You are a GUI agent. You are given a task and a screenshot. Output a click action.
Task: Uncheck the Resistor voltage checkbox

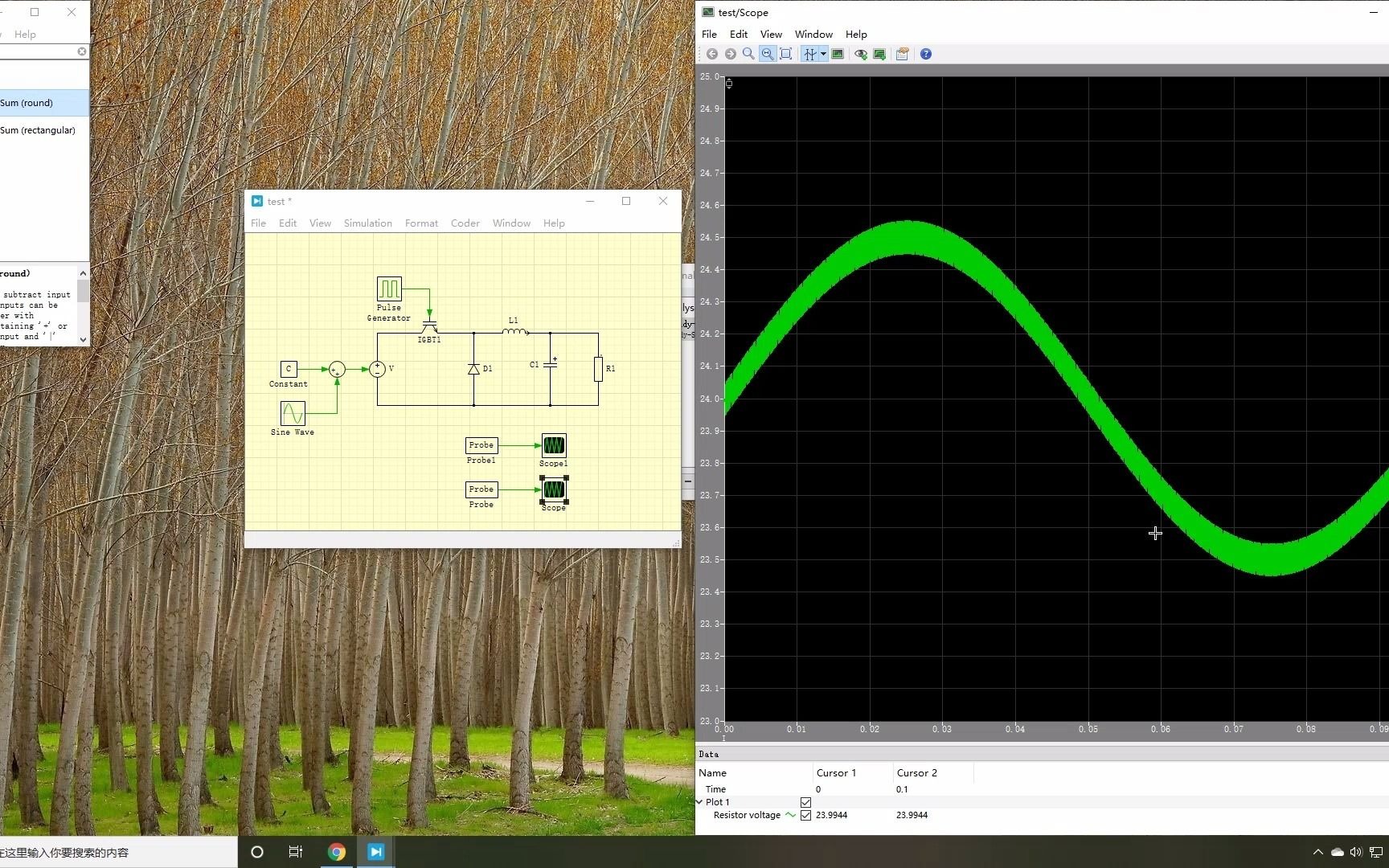click(x=805, y=815)
